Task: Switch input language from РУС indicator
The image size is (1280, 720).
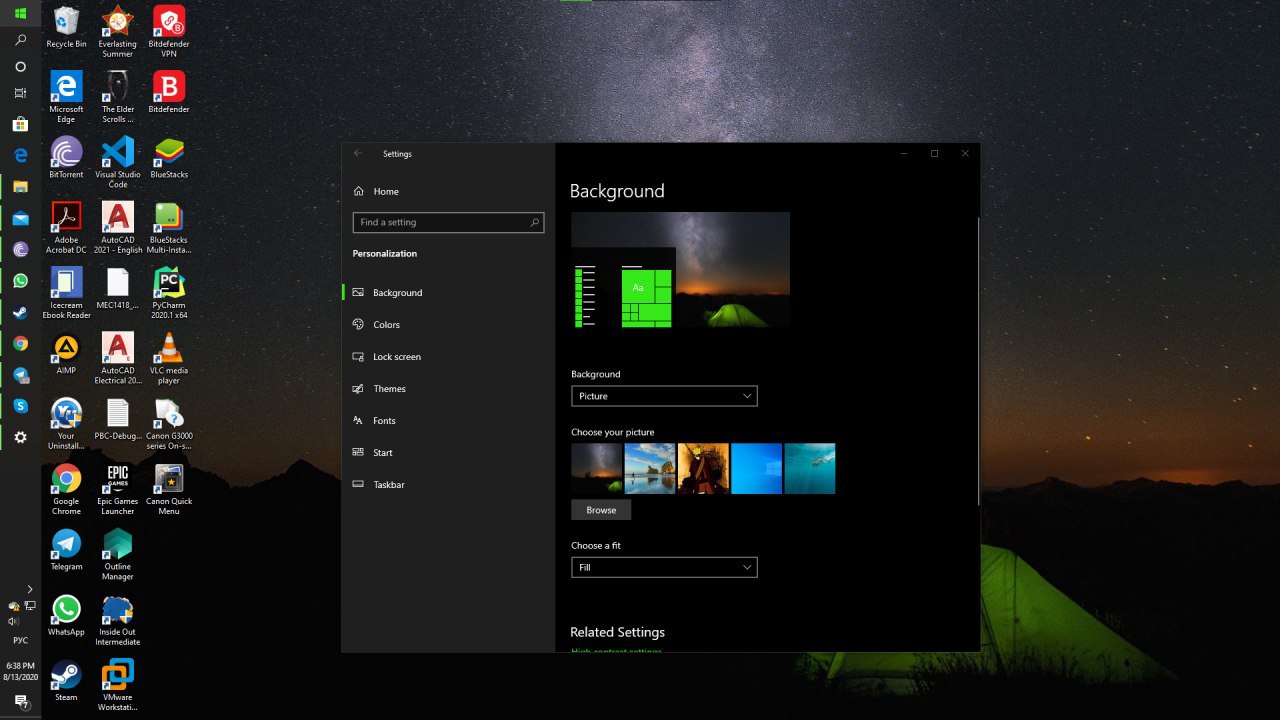Action: point(20,640)
